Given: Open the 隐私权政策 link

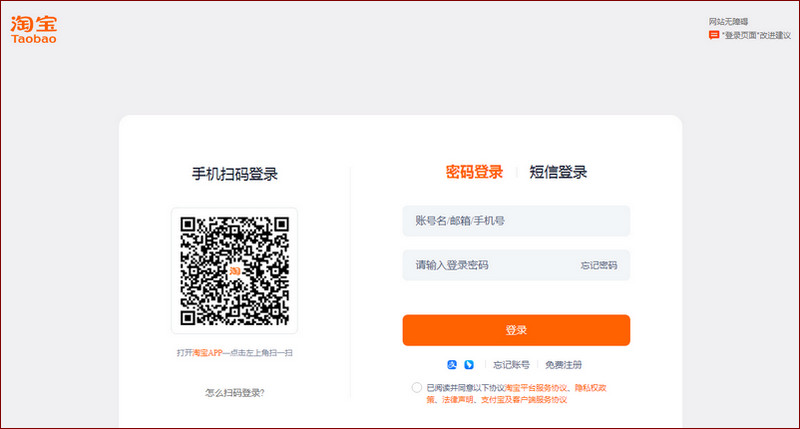Looking at the screenshot, I should (x=516, y=393).
